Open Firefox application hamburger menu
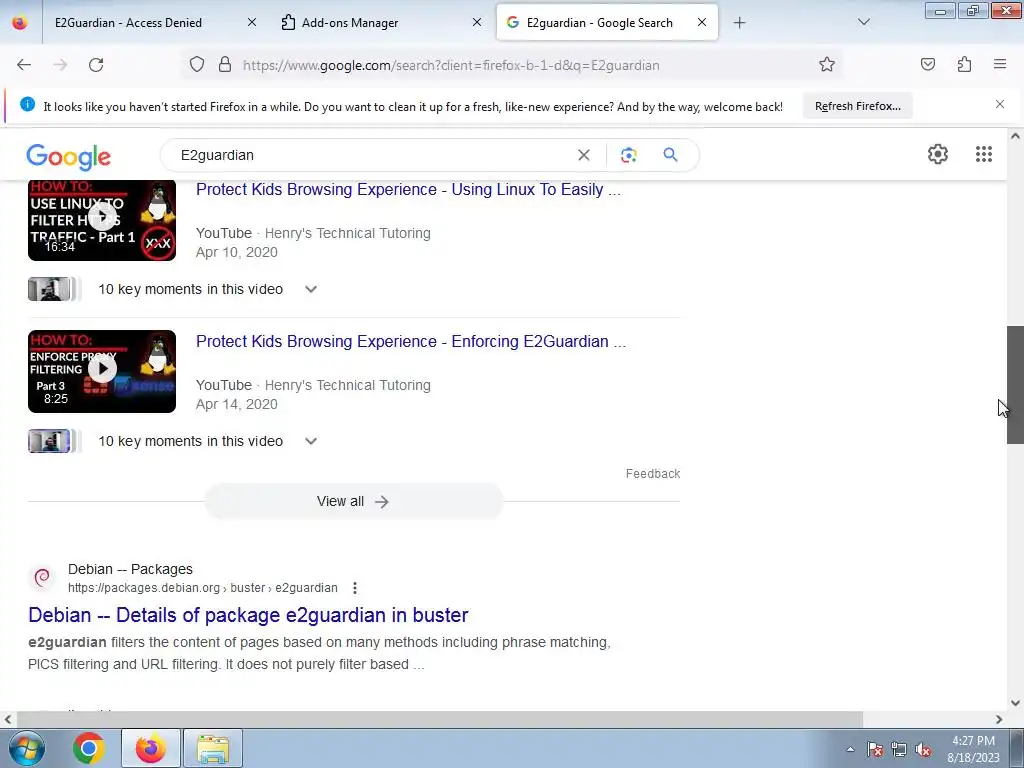This screenshot has height=768, width=1024. 1000,65
